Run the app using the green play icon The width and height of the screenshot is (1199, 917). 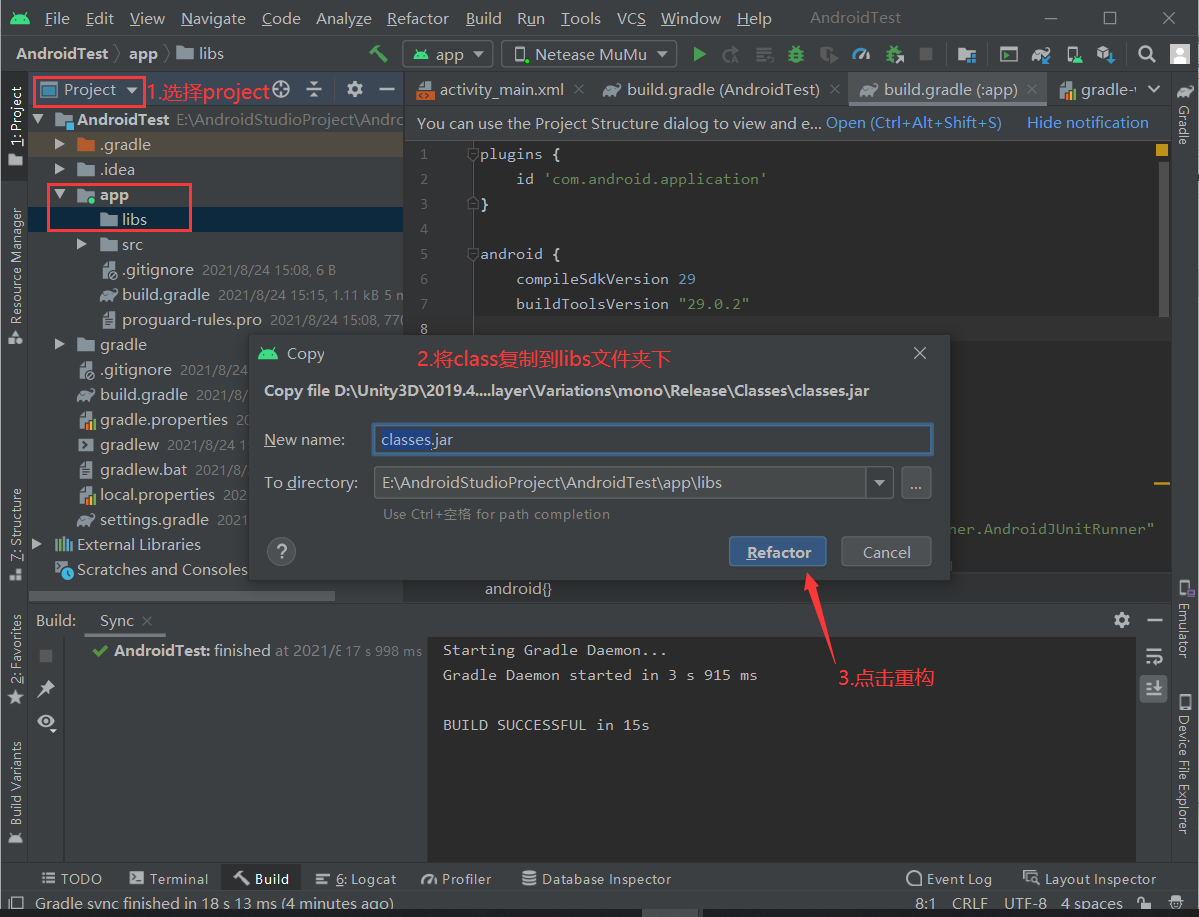699,54
